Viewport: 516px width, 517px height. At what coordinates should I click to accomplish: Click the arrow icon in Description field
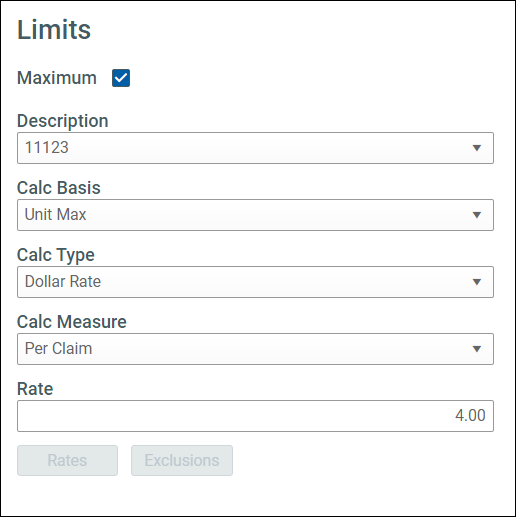(477, 148)
